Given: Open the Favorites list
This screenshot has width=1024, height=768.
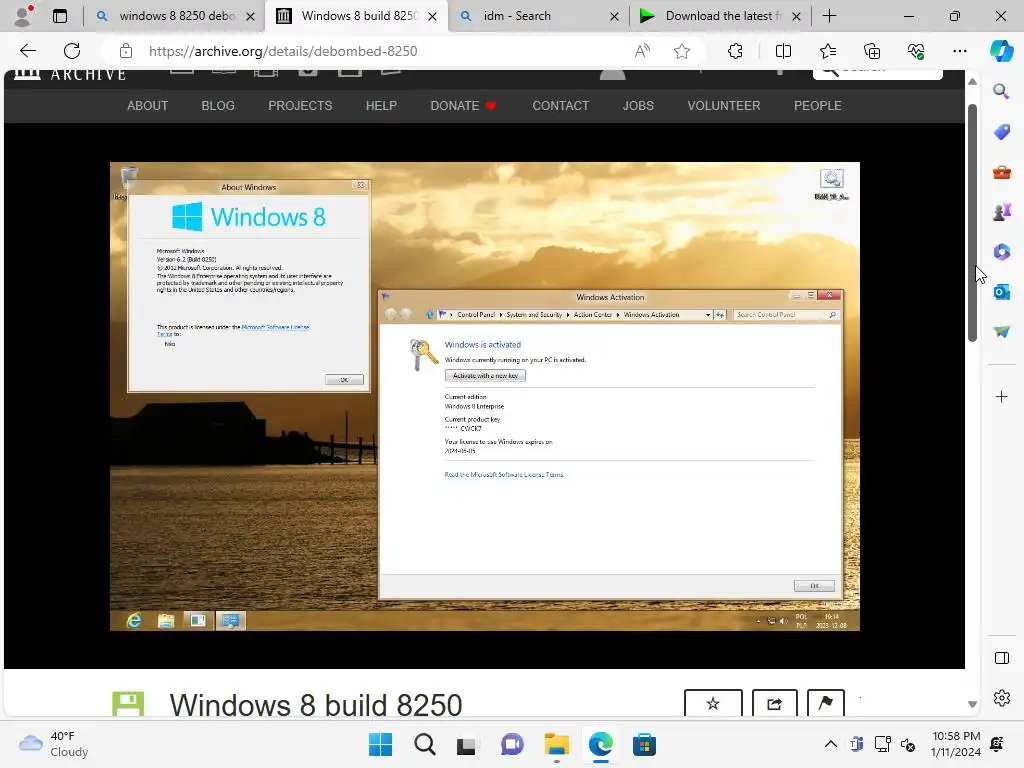Looking at the screenshot, I should pyautogui.click(x=827, y=51).
